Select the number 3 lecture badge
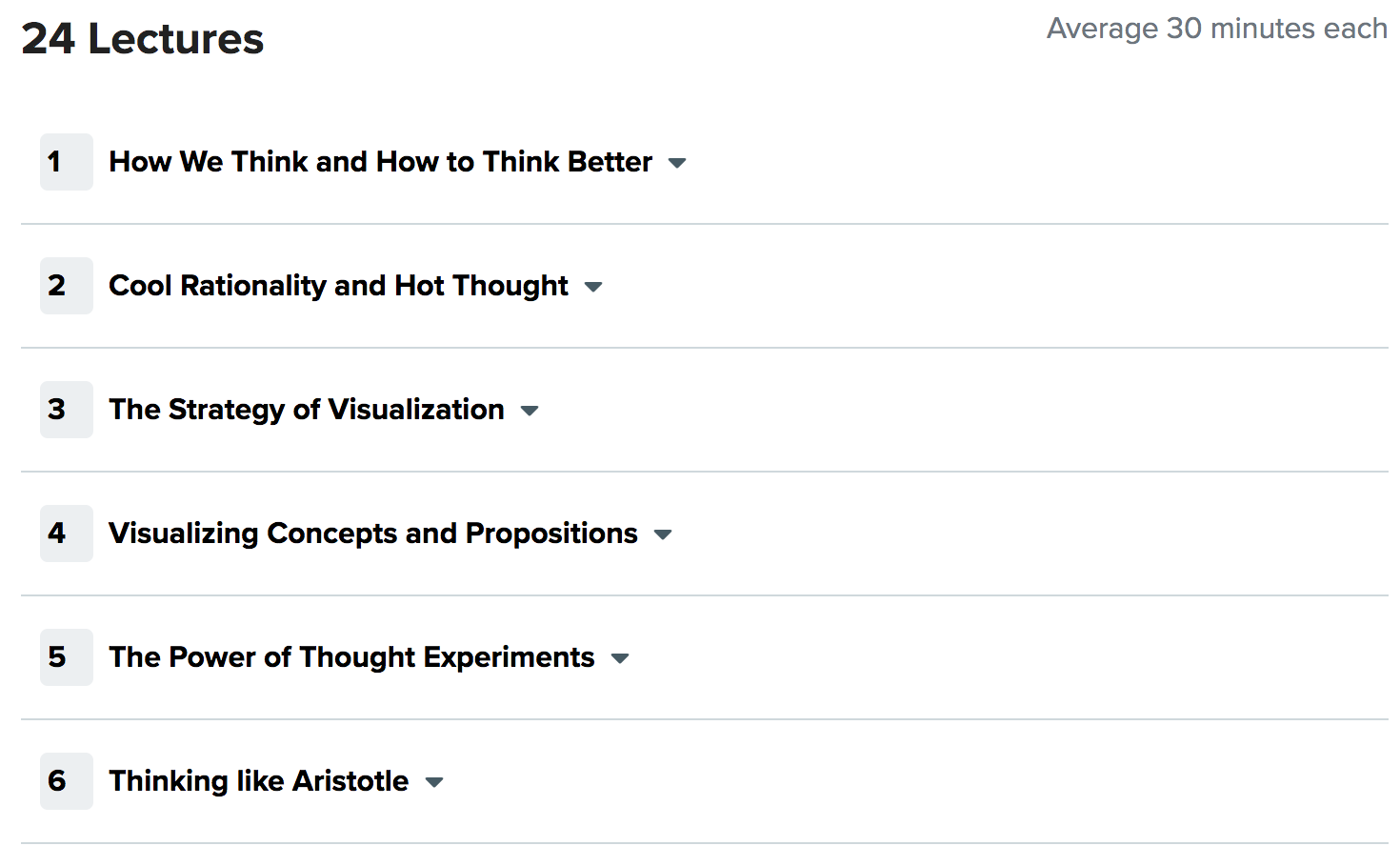 coord(67,410)
